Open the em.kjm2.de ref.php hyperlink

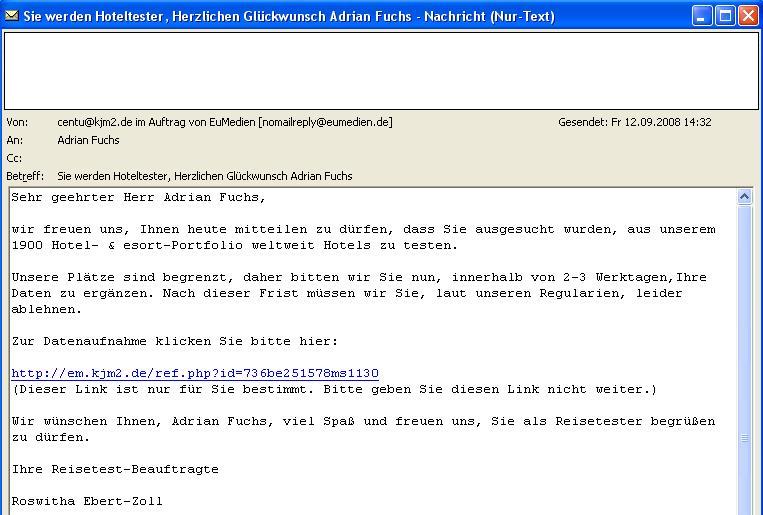click(x=195, y=374)
